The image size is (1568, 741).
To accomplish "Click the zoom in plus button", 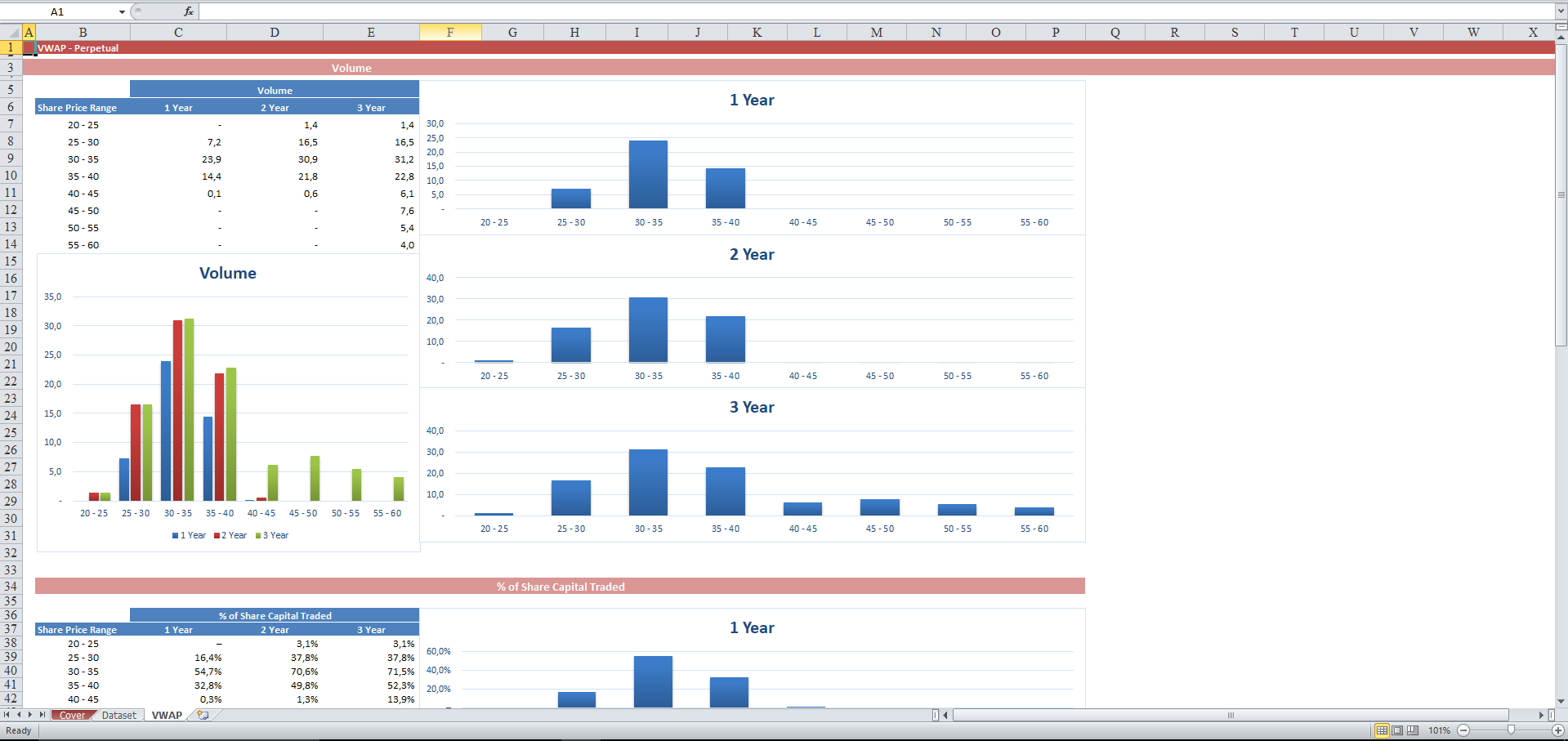I will (x=1558, y=730).
